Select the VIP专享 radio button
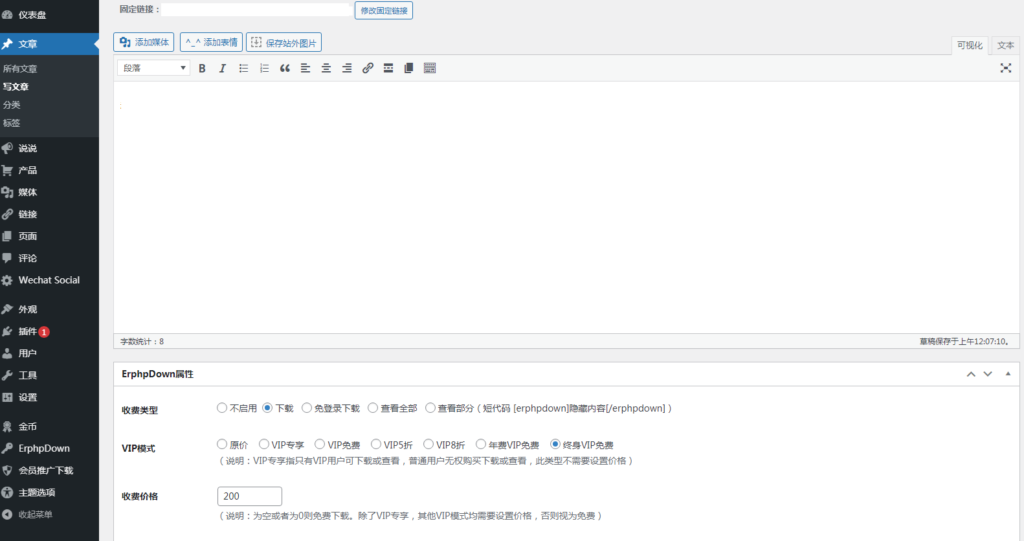1024x541 pixels. click(264, 444)
